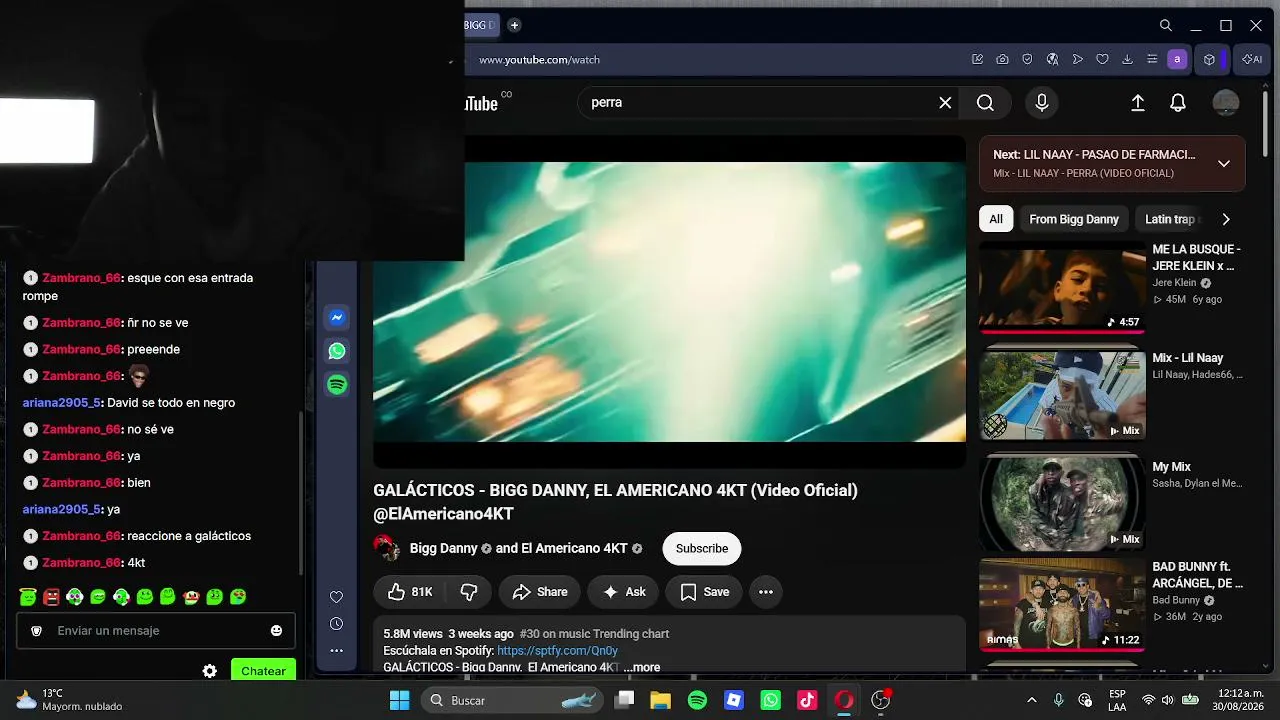Screen dimensions: 1280x720
Task: Open the Opera AI assistant button
Action: coord(1252,59)
